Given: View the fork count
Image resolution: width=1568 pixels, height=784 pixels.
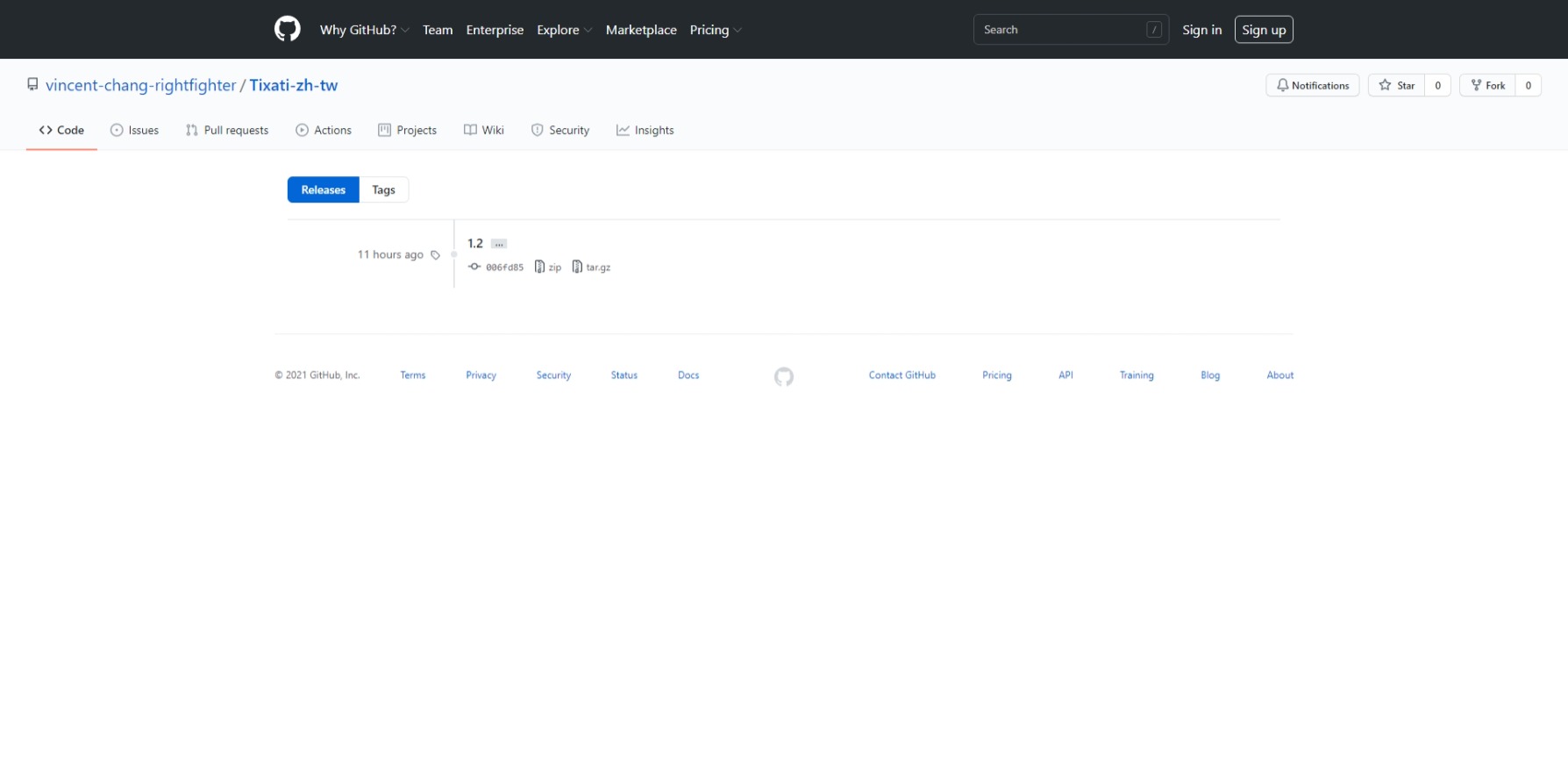Looking at the screenshot, I should click(1529, 85).
